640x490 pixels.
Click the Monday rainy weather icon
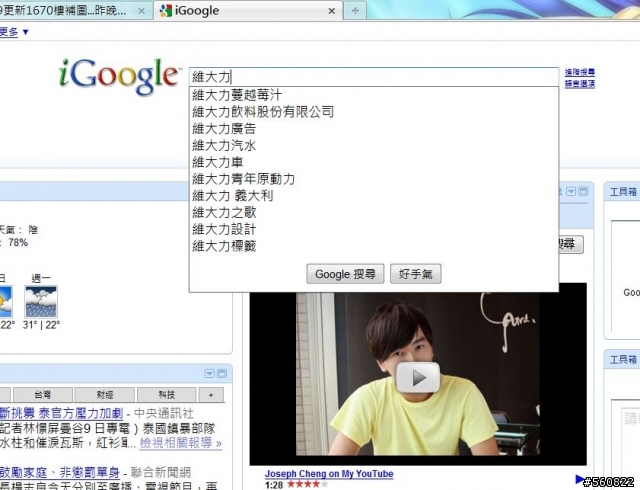41,302
